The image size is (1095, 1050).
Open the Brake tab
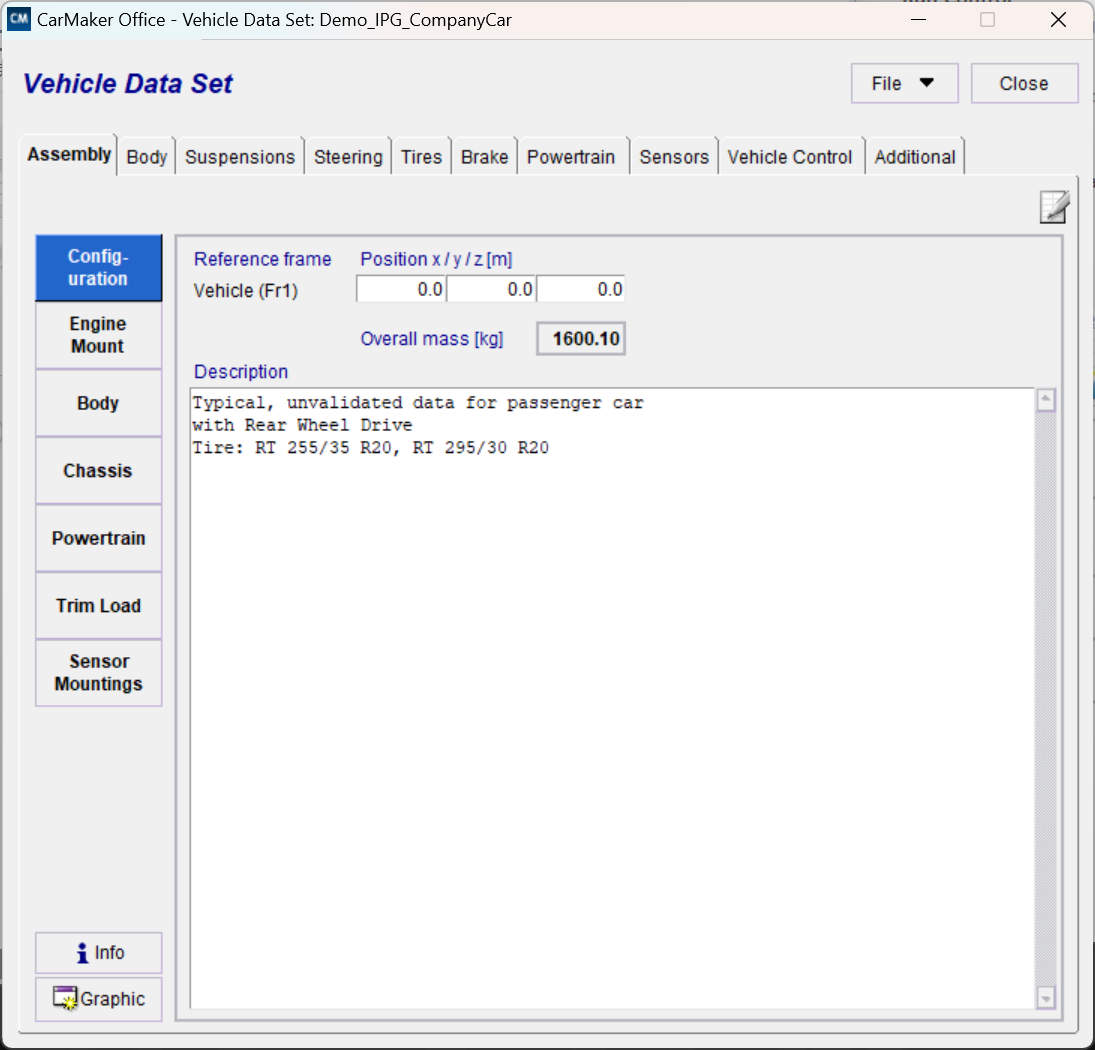point(484,157)
